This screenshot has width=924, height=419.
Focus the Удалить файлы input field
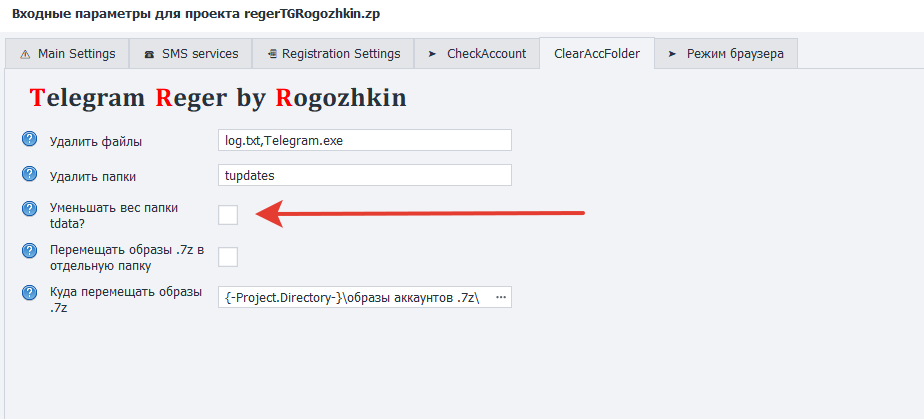coord(365,140)
